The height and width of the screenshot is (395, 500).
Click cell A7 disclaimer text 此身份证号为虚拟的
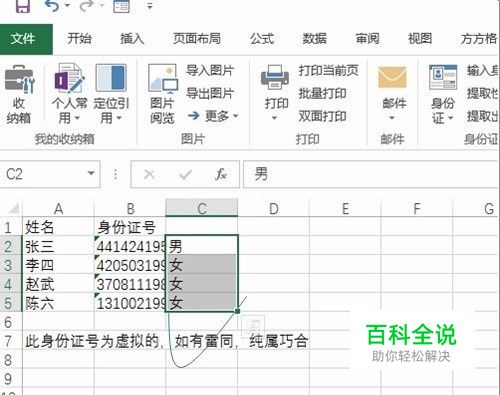click(93, 341)
